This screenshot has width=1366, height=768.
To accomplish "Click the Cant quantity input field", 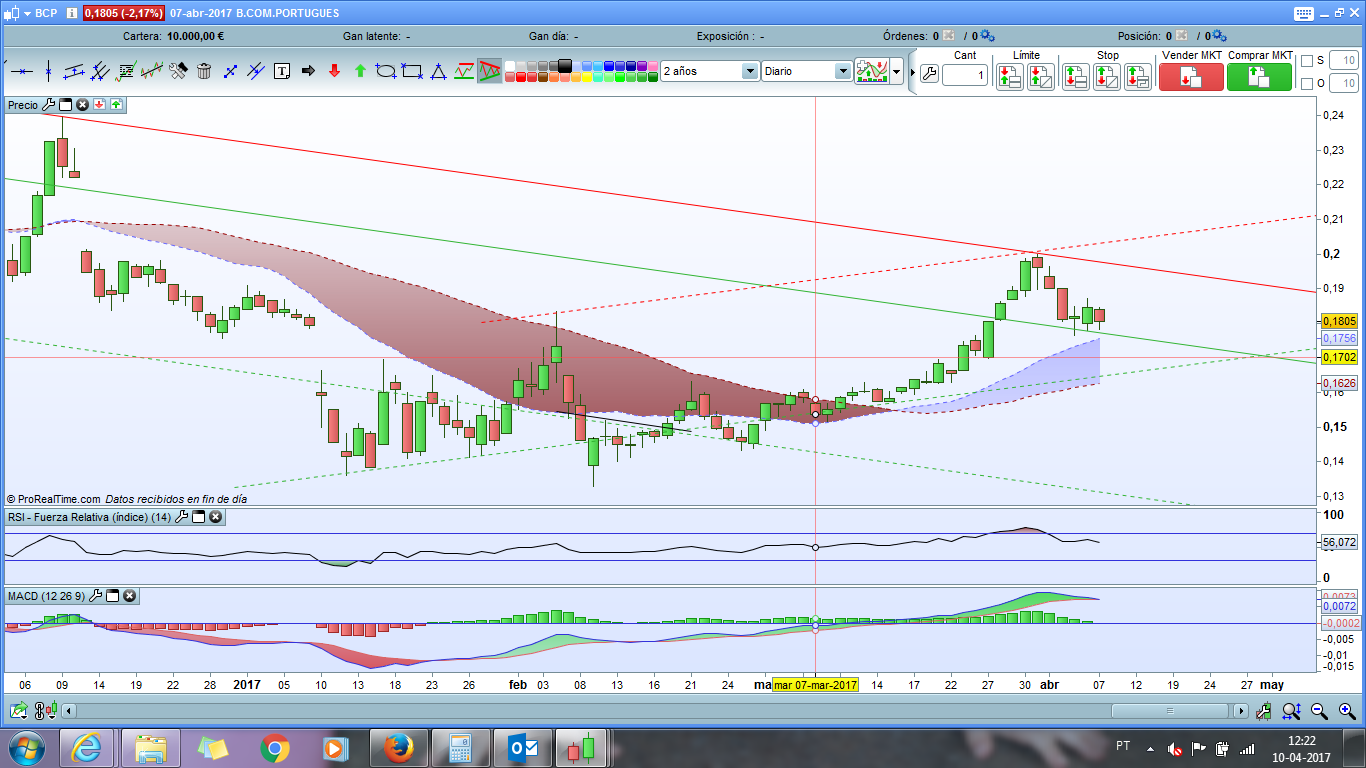I will pyautogui.click(x=965, y=75).
